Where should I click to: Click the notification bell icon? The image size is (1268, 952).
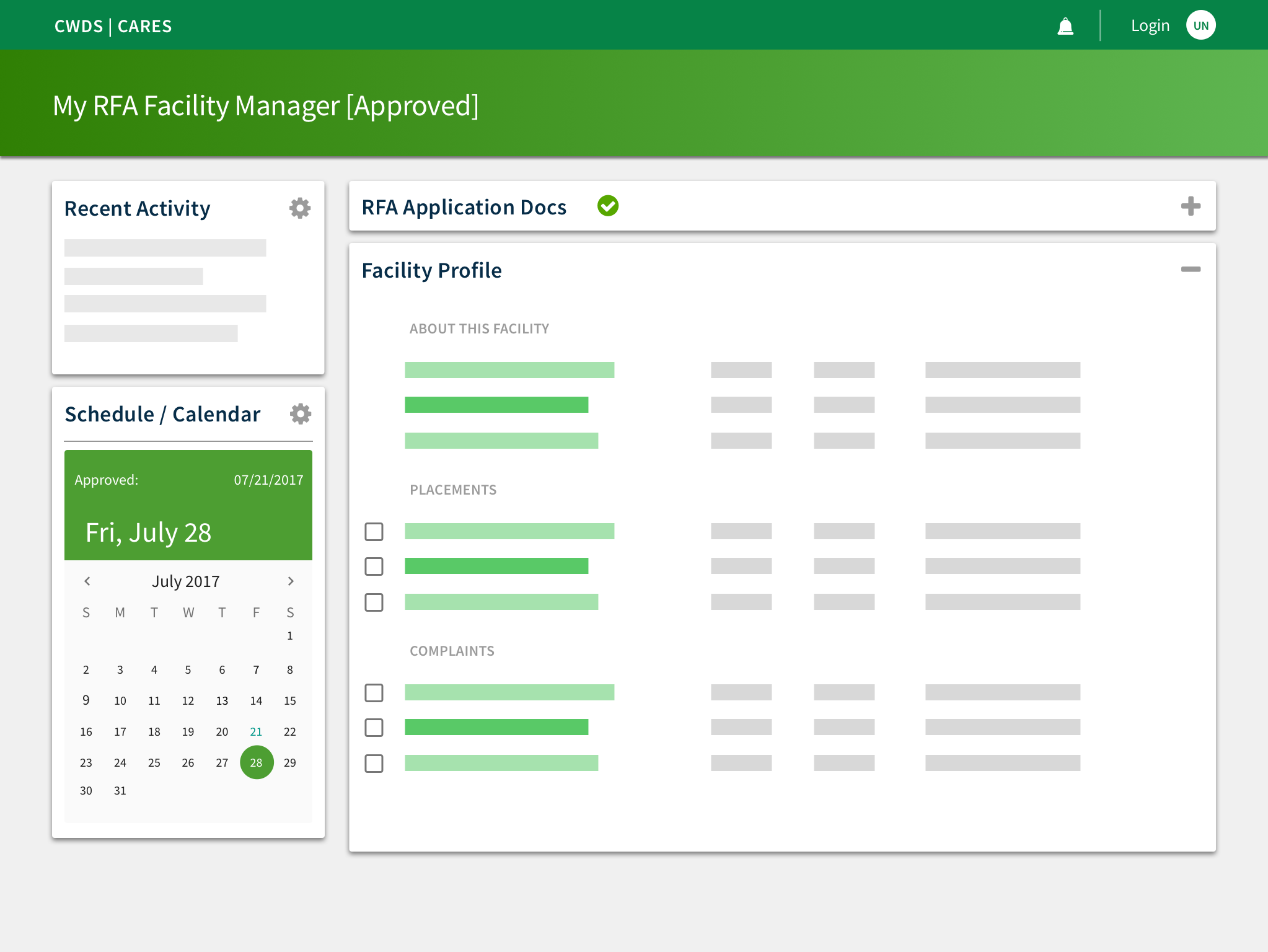point(1065,27)
